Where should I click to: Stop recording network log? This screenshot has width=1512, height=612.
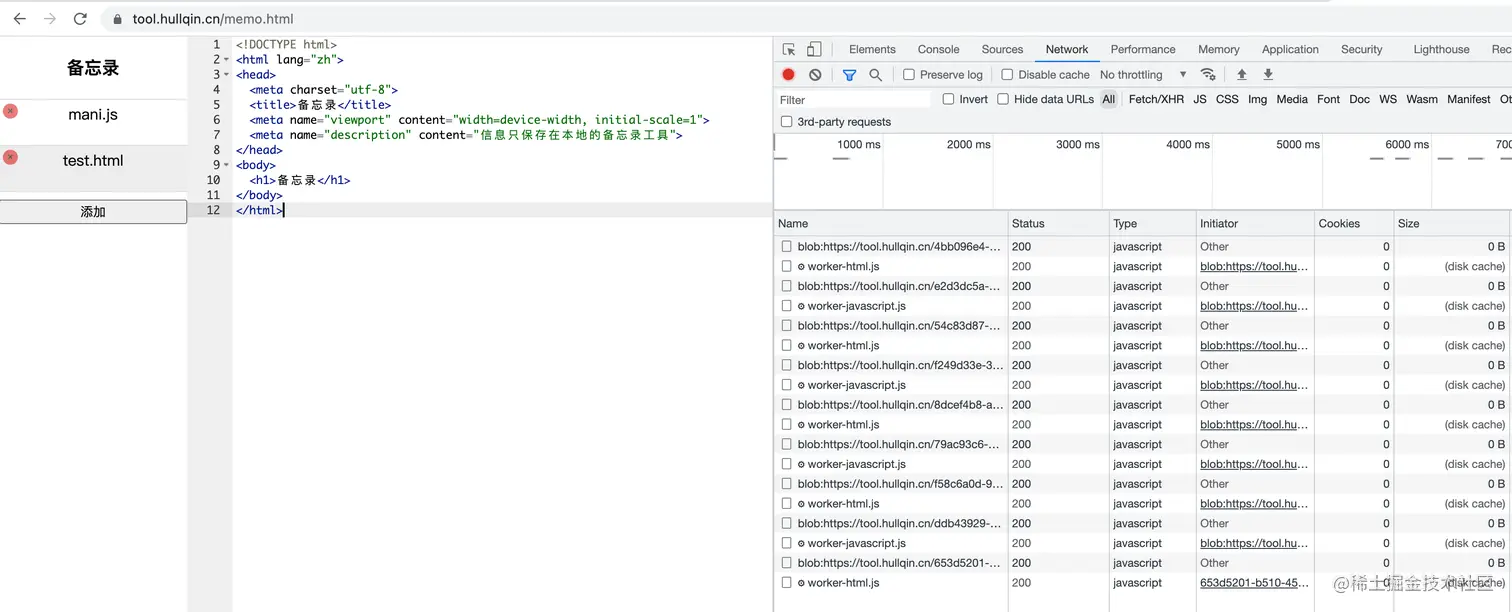point(788,75)
